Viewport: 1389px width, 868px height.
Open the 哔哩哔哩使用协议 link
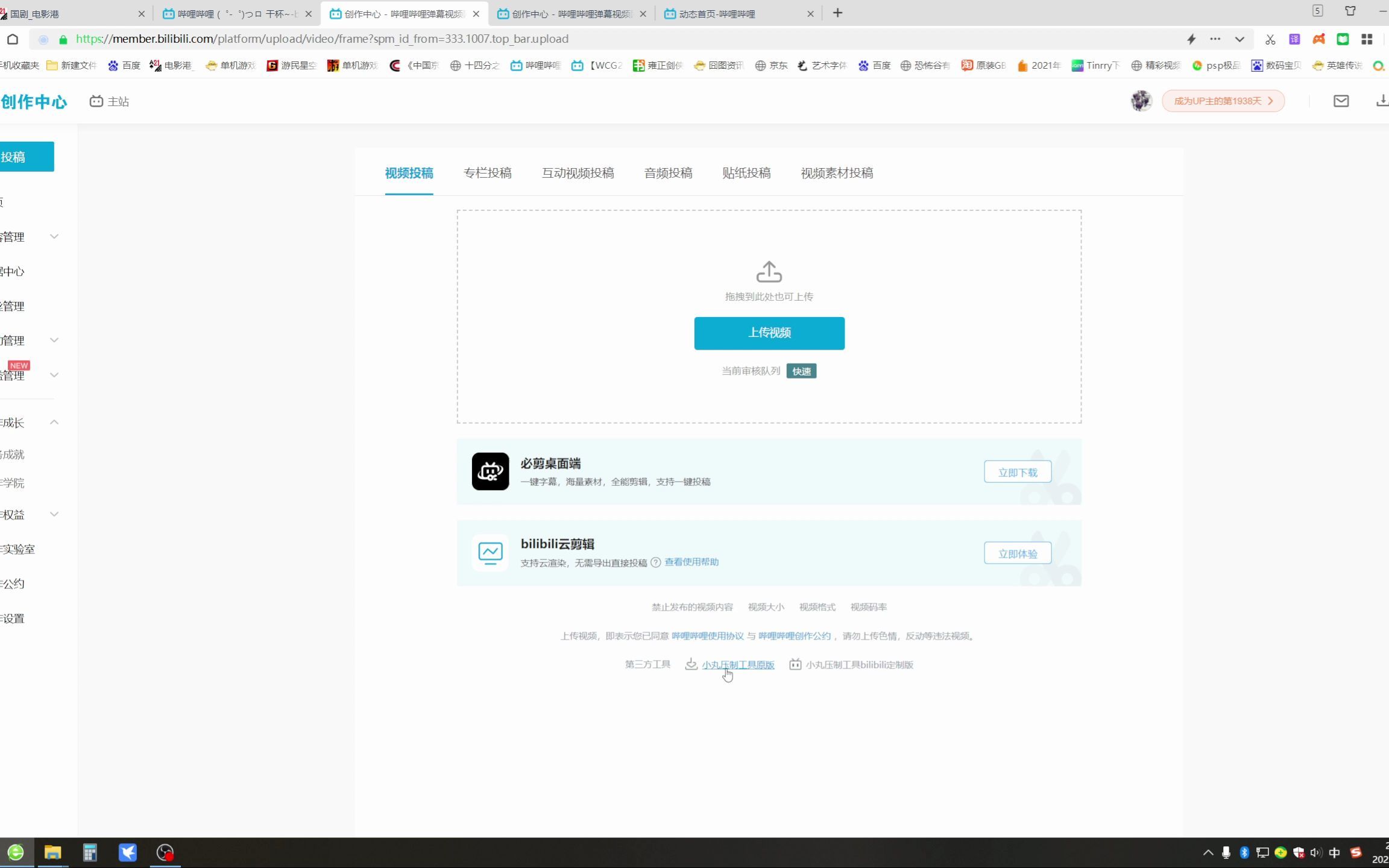coord(708,636)
